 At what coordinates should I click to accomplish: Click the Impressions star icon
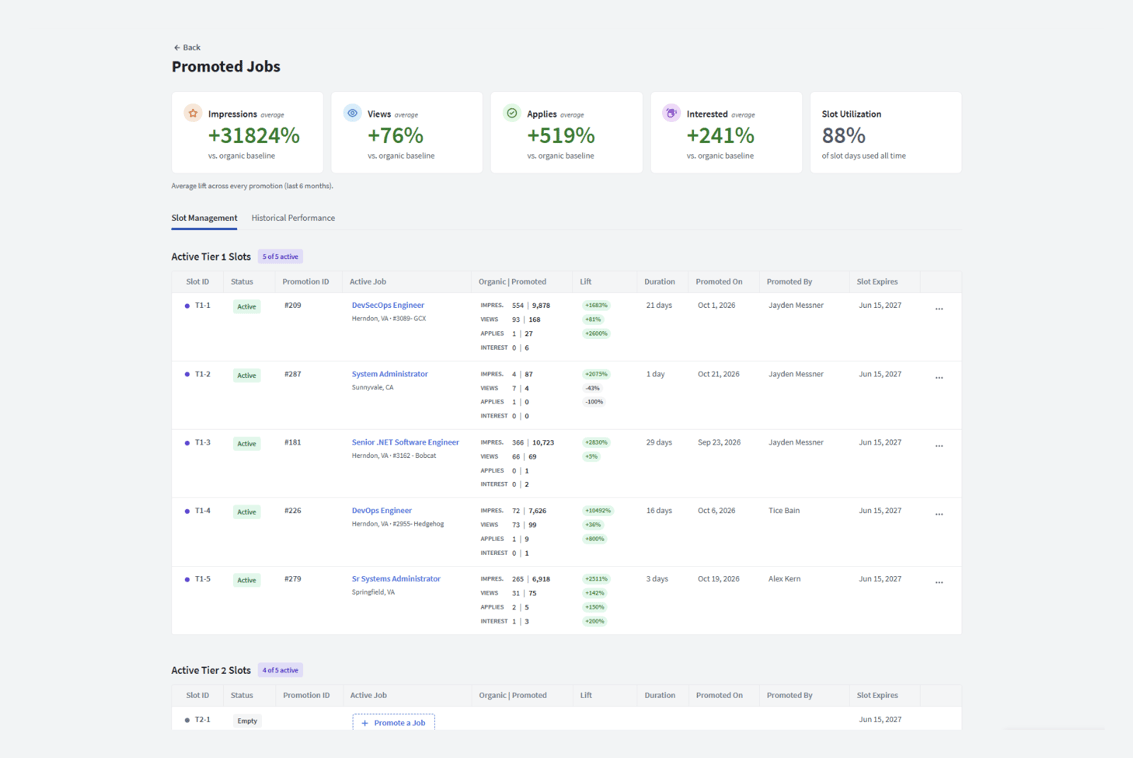193,113
